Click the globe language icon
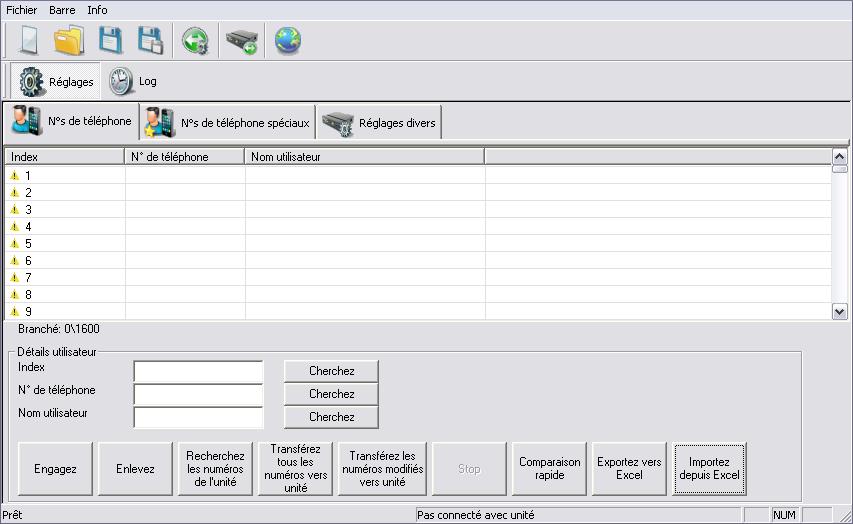Image resolution: width=853 pixels, height=524 pixels. point(288,41)
